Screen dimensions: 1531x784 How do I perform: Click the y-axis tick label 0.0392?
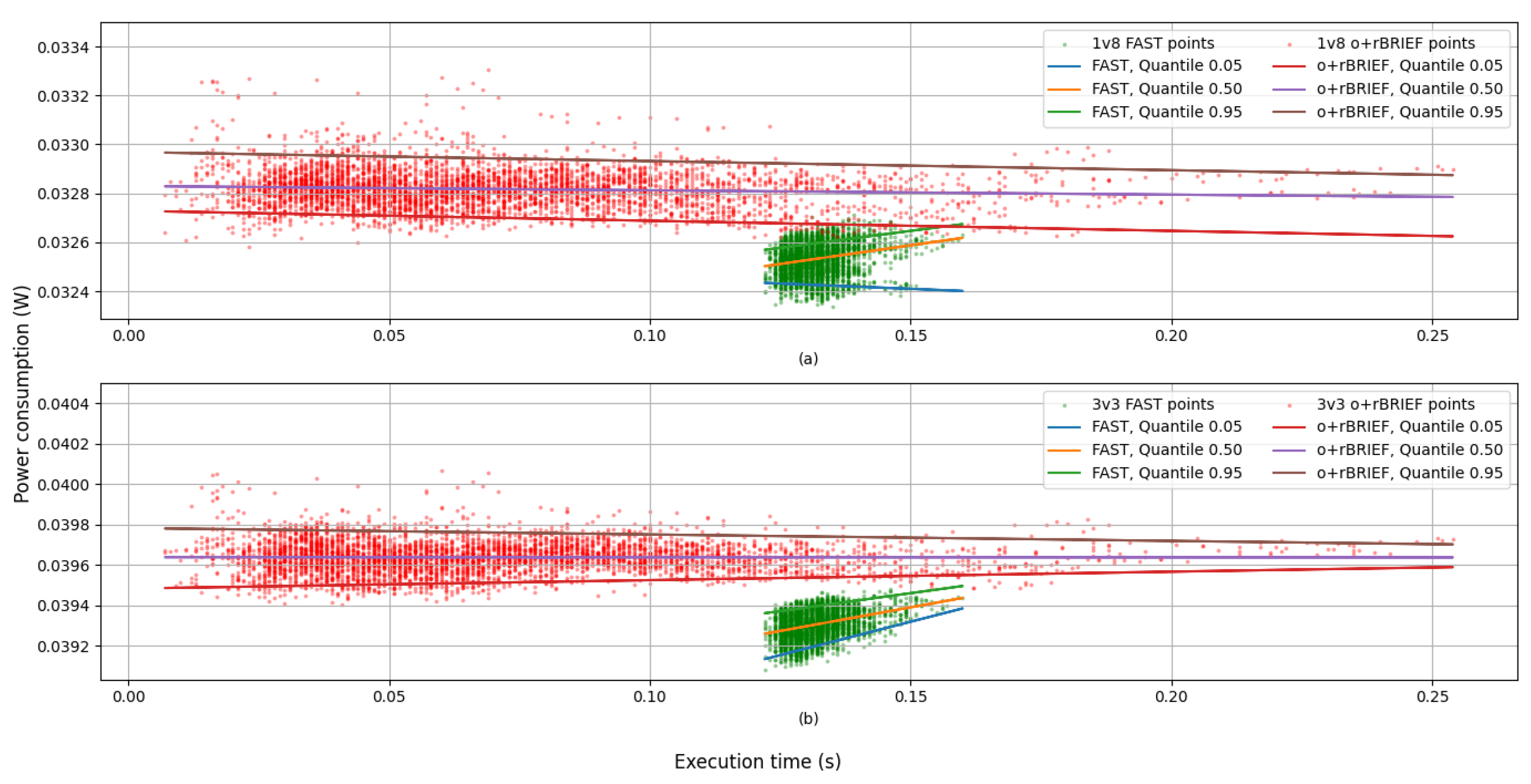click(64, 647)
